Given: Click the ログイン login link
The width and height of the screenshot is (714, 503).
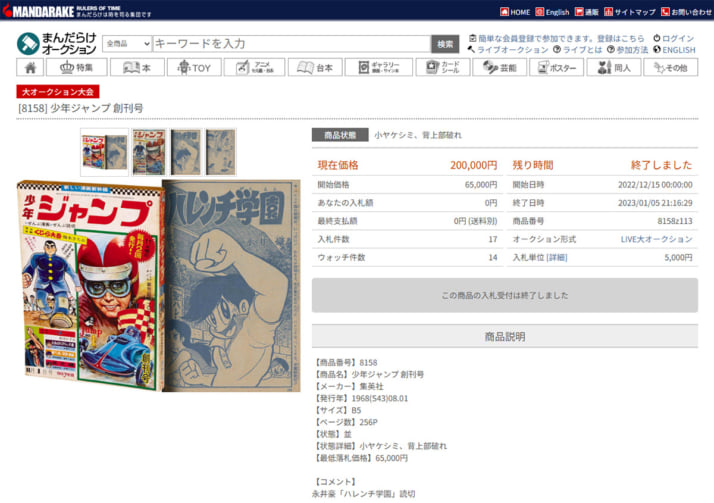Looking at the screenshot, I should [x=674, y=38].
